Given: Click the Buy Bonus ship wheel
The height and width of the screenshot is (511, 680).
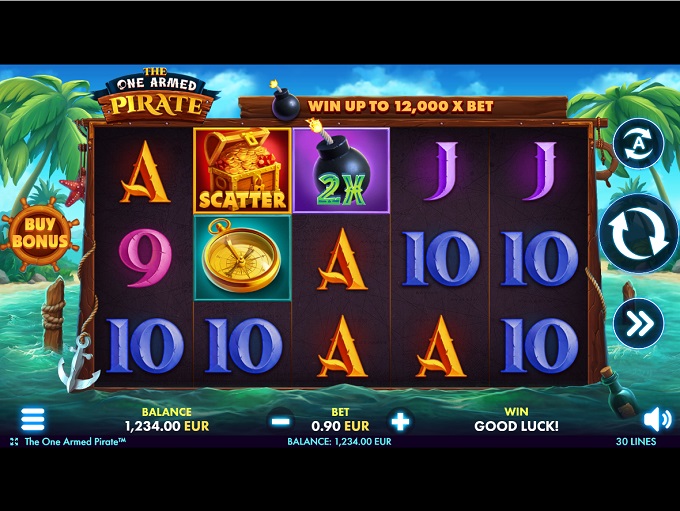Looking at the screenshot, I should (x=40, y=233).
